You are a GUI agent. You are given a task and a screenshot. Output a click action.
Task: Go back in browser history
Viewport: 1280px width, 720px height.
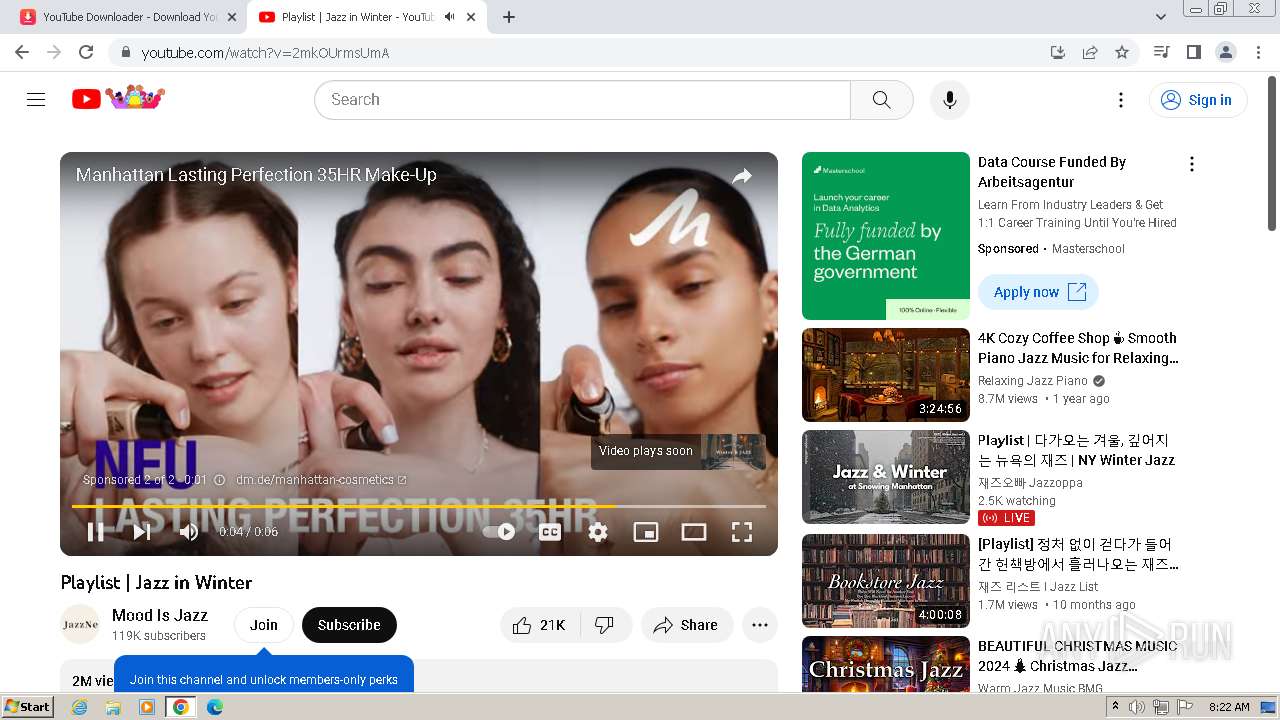pyautogui.click(x=22, y=52)
